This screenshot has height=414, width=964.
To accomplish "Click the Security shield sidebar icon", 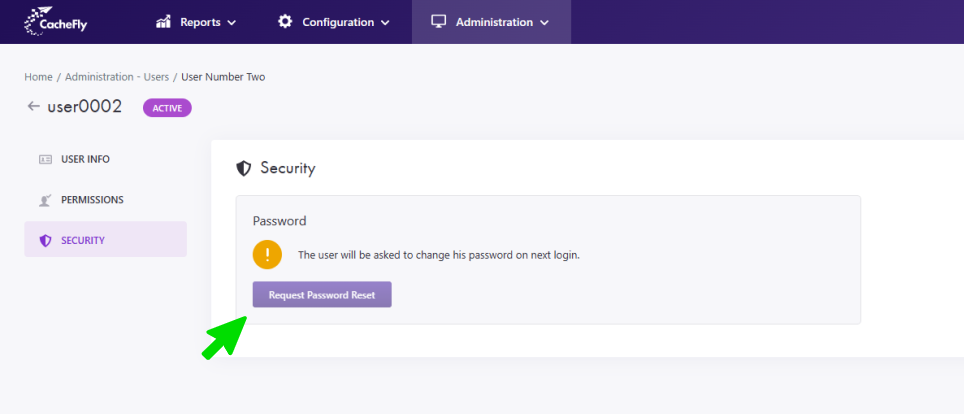I will click(x=45, y=240).
